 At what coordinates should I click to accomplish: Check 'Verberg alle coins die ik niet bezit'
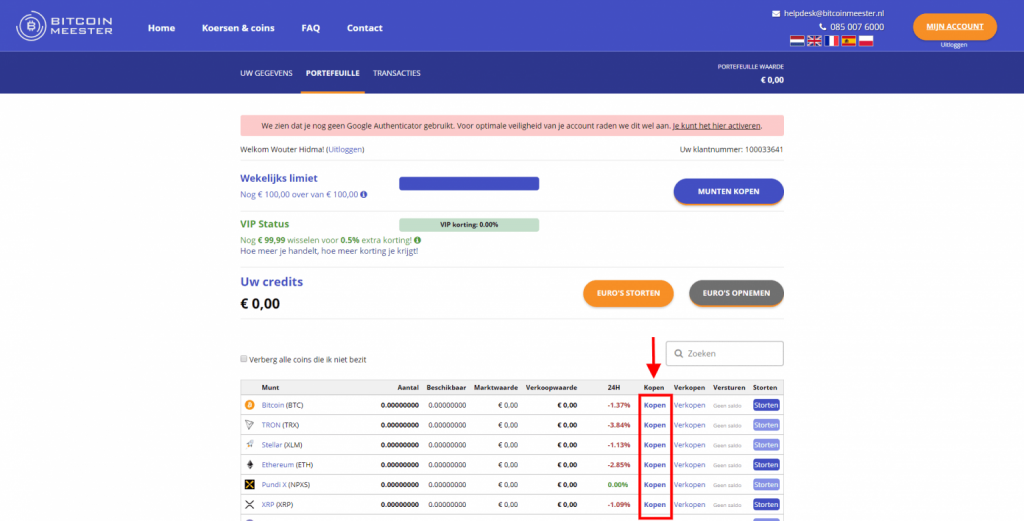coord(244,359)
